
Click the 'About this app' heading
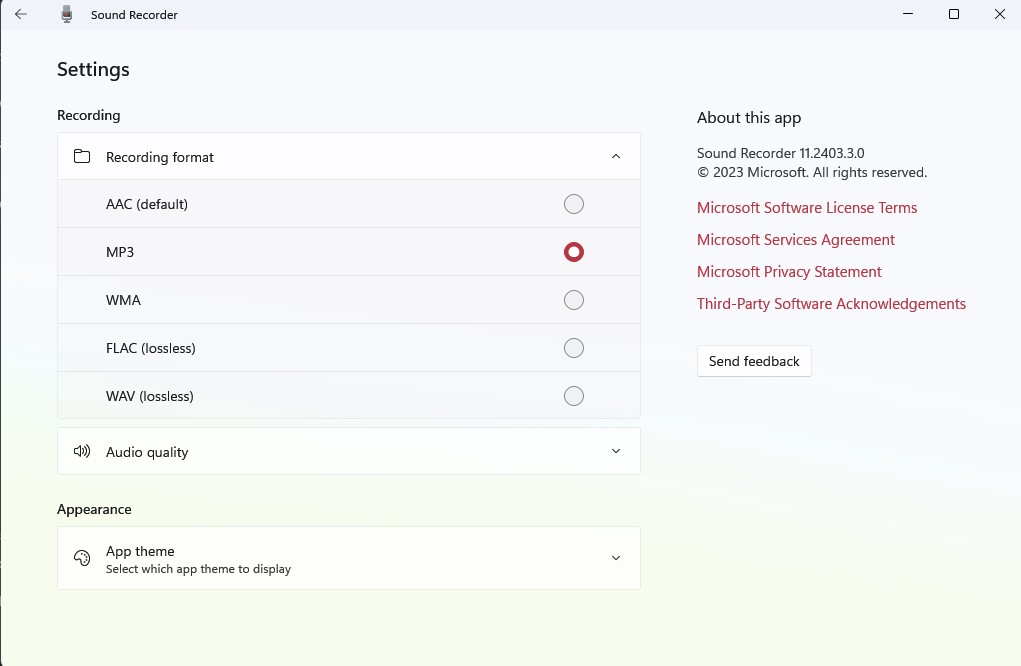tap(749, 118)
